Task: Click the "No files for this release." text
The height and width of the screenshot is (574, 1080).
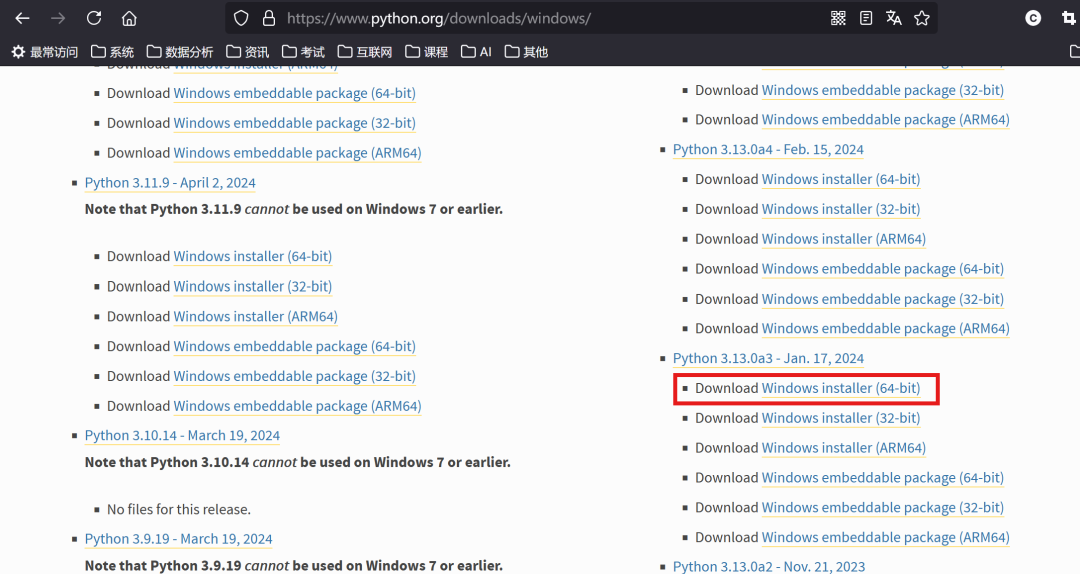Action: coord(179,509)
